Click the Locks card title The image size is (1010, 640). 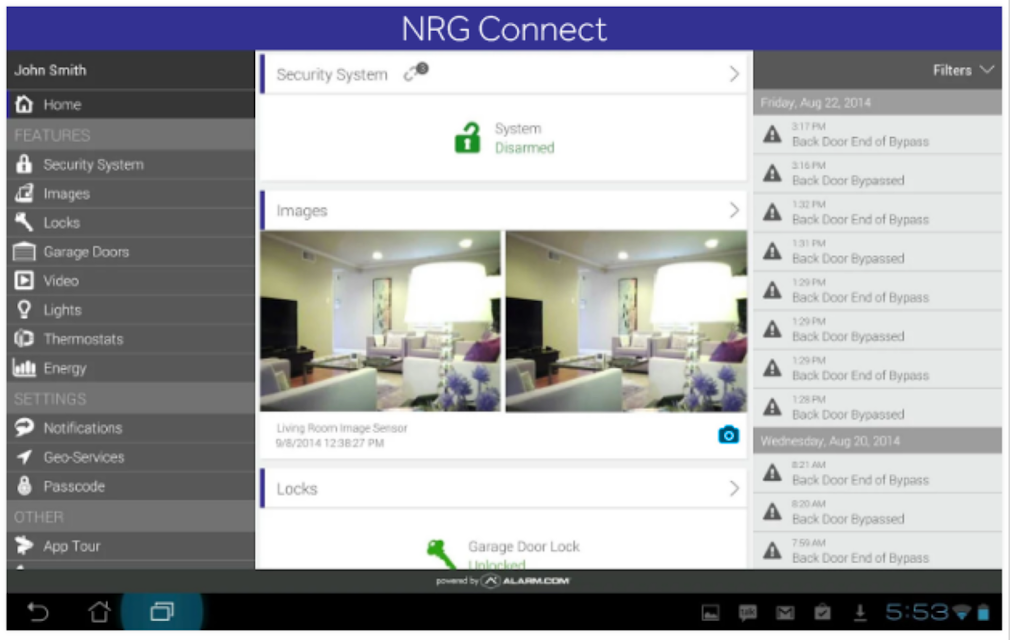click(x=297, y=489)
